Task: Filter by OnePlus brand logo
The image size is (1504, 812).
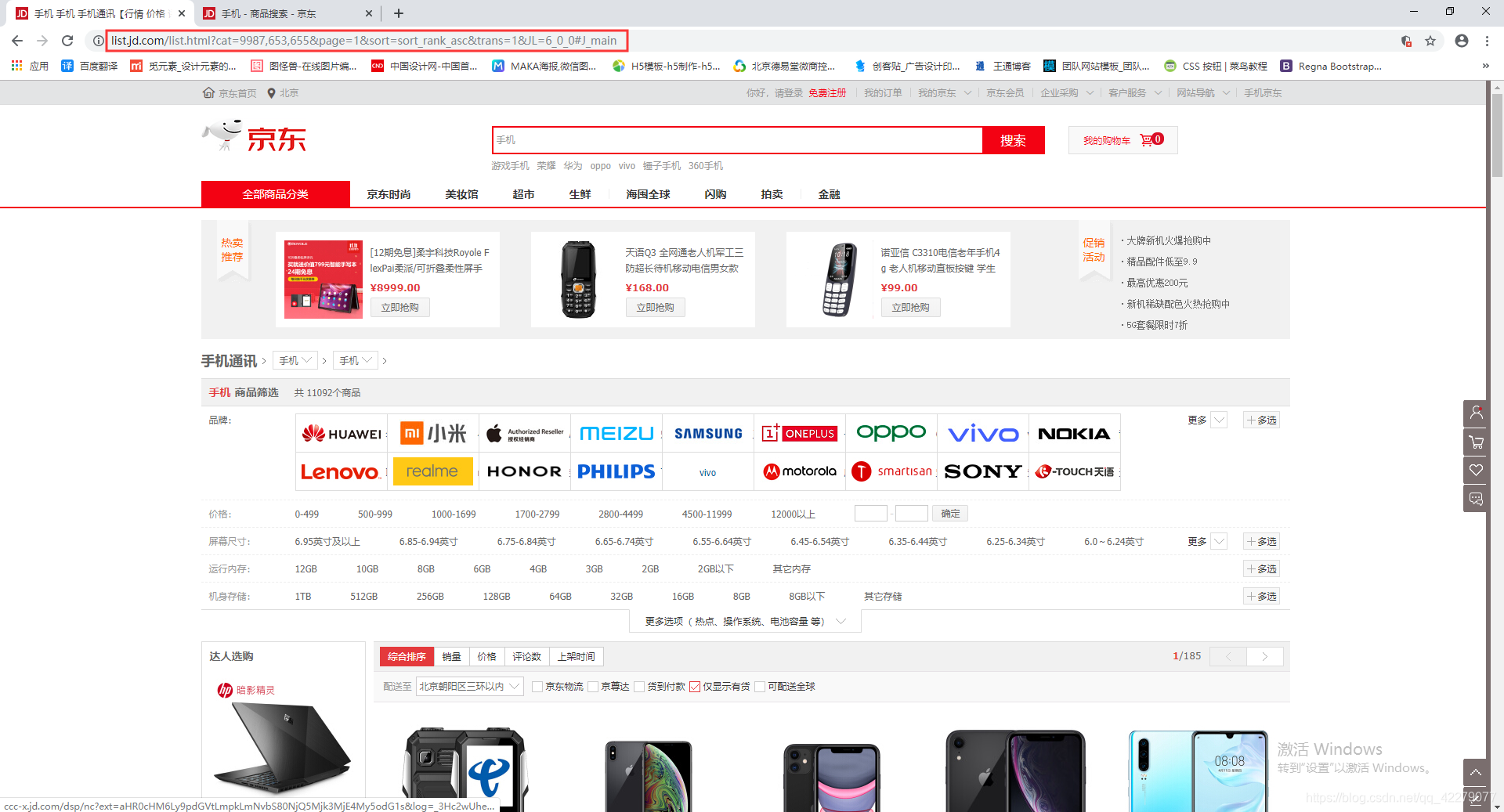Action: point(800,433)
